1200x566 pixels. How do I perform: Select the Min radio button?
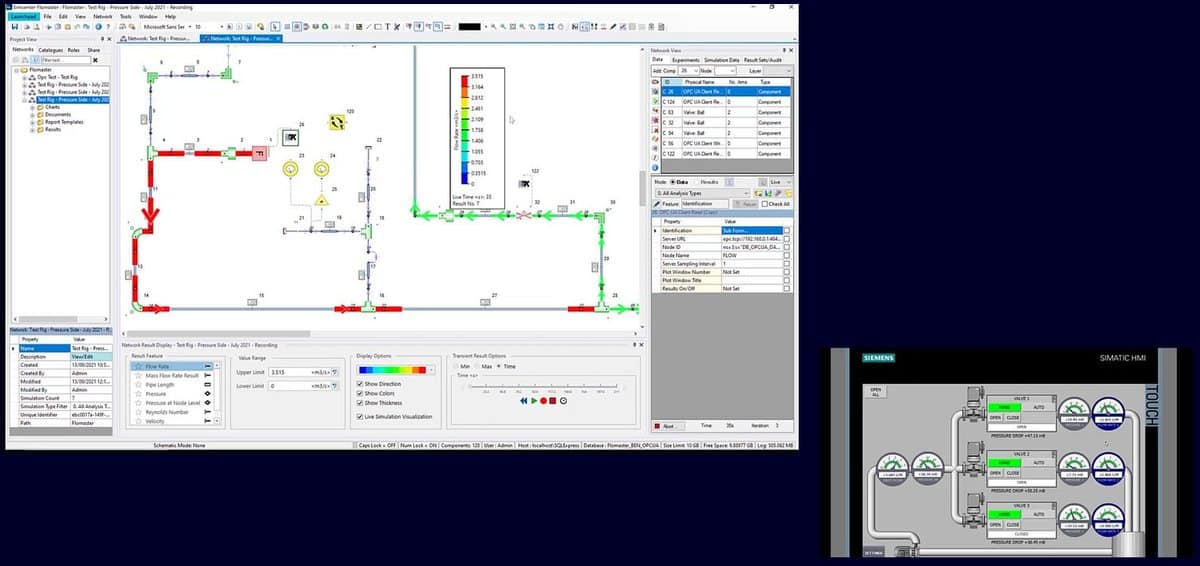[455, 367]
